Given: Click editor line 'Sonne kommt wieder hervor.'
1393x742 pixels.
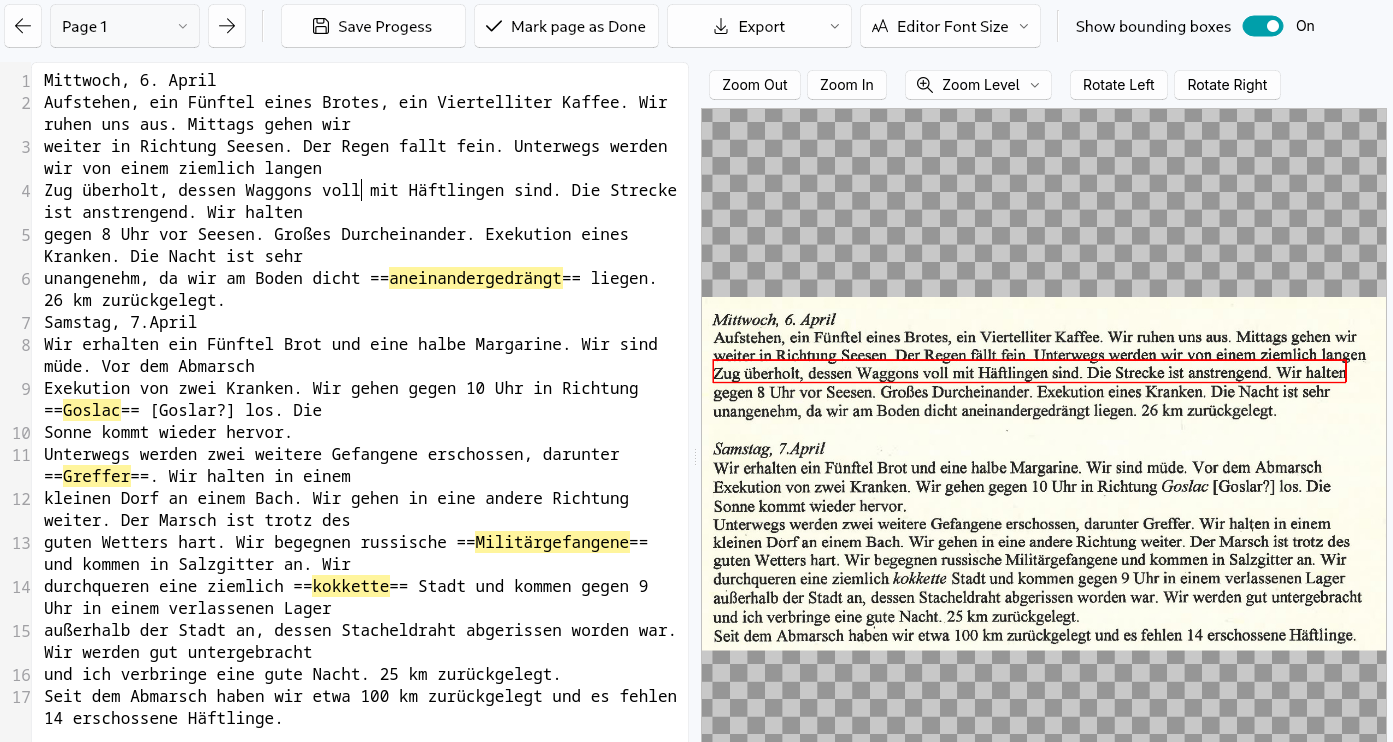Looking at the screenshot, I should [x=168, y=432].
